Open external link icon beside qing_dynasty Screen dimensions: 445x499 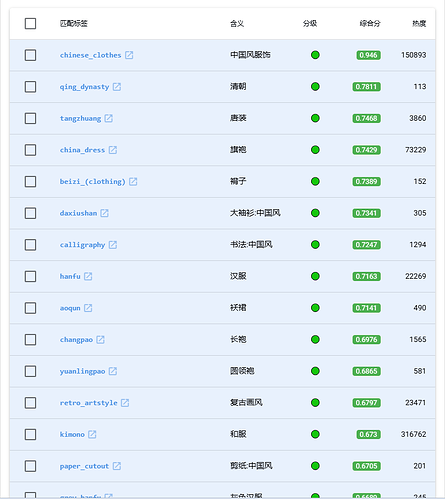click(117, 87)
